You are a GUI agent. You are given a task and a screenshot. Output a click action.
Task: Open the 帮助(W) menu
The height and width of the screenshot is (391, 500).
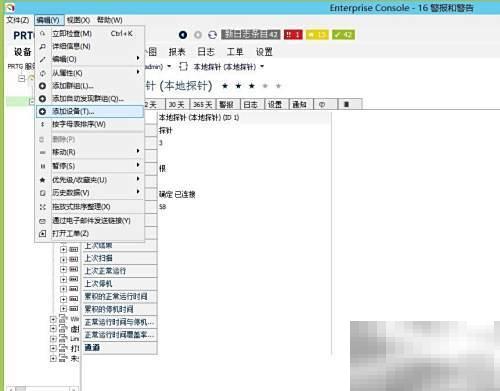[110, 20]
